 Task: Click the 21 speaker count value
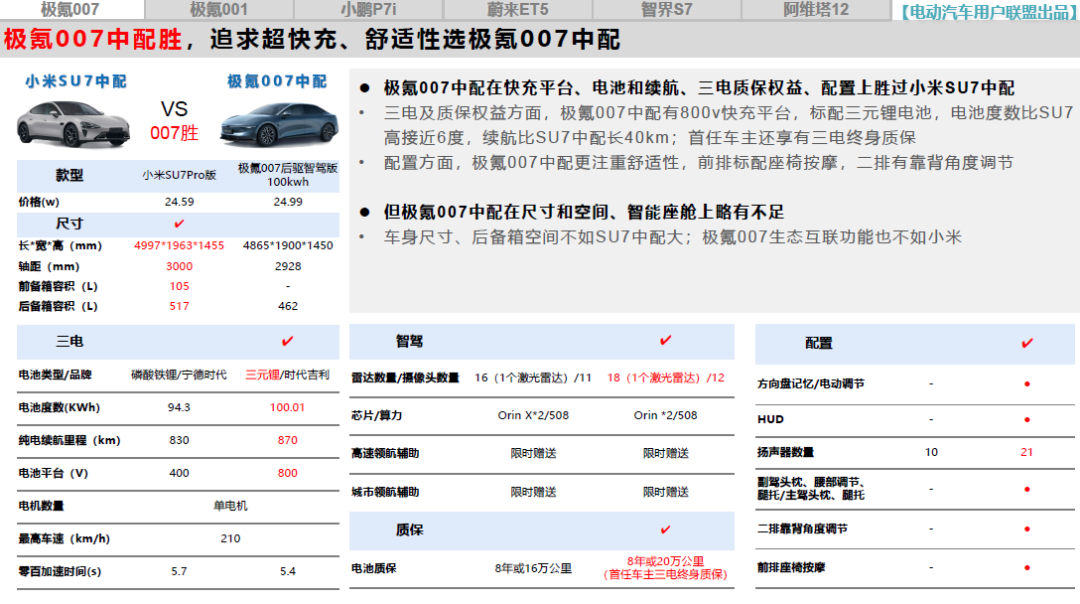coord(1027,452)
